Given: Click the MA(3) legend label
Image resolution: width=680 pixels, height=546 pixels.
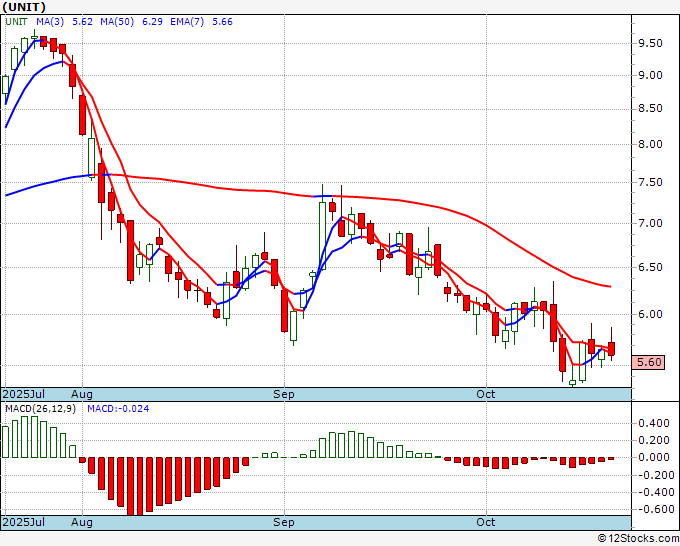Looking at the screenshot, I should (50, 22).
